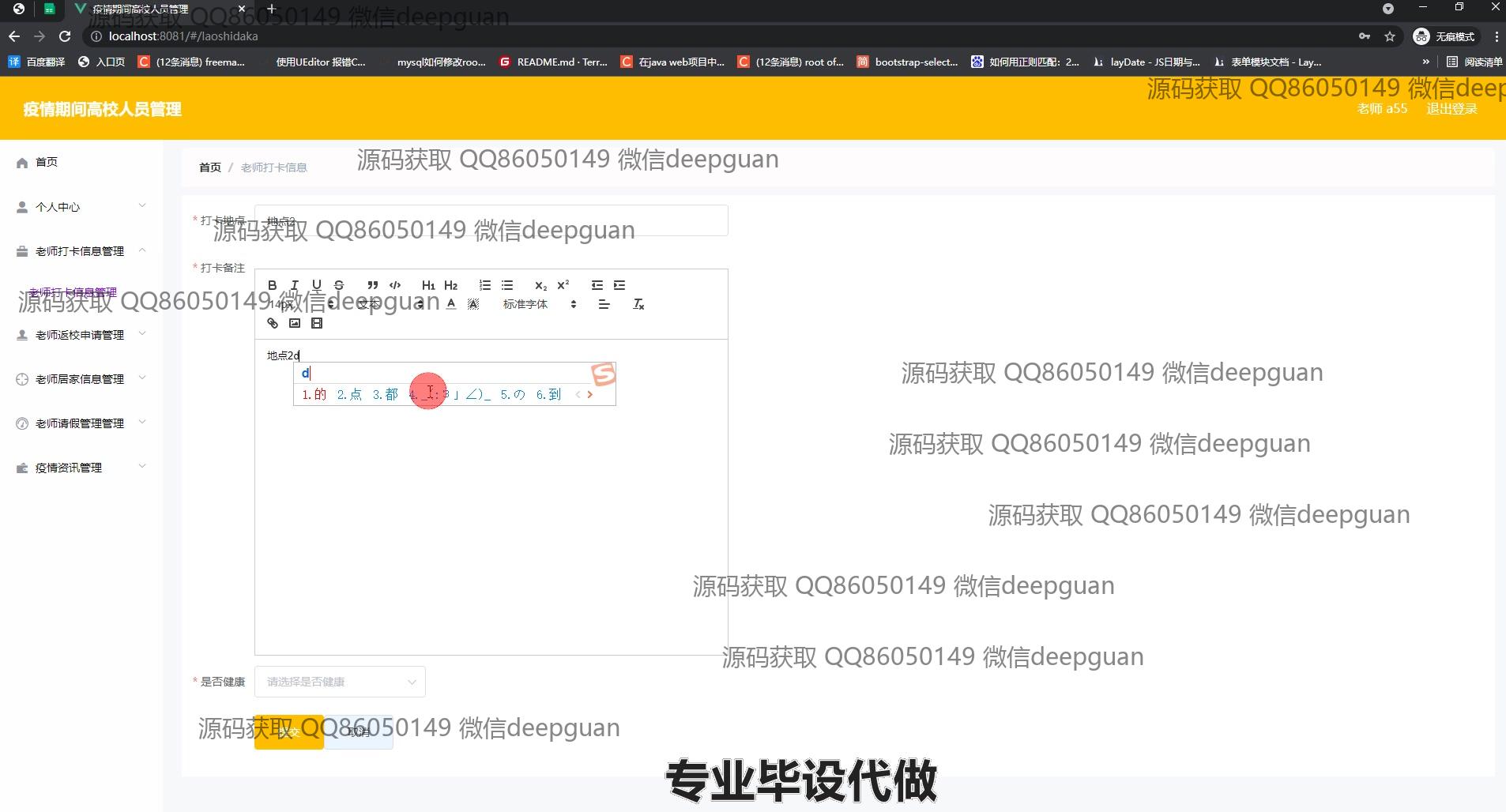Click the 首页 breadcrumb link
Image resolution: width=1506 pixels, height=812 pixels.
pos(209,167)
